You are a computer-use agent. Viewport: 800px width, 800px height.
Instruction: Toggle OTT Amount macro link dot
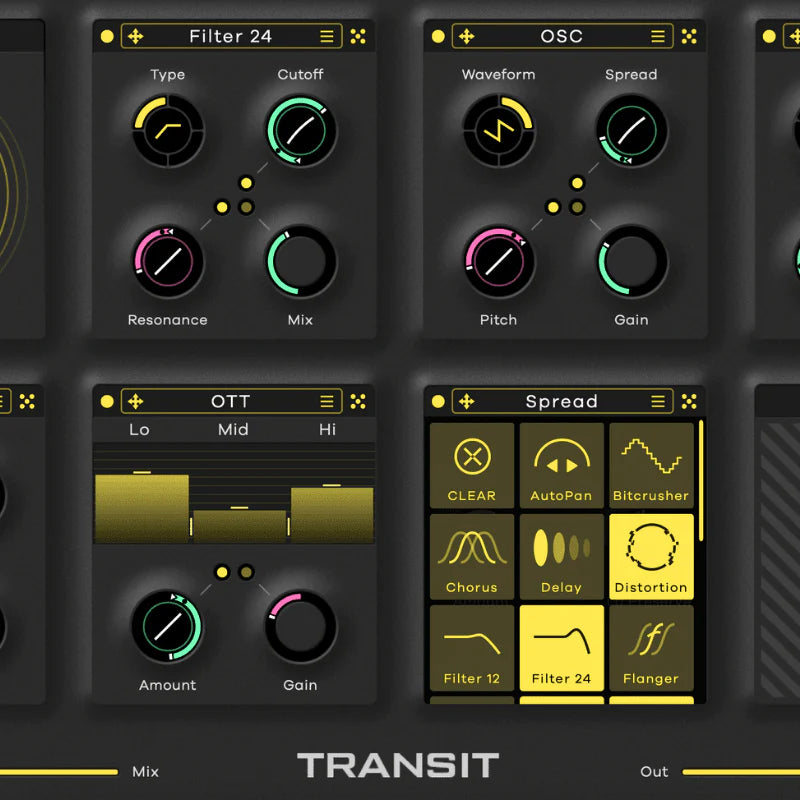pyautogui.click(x=222, y=572)
